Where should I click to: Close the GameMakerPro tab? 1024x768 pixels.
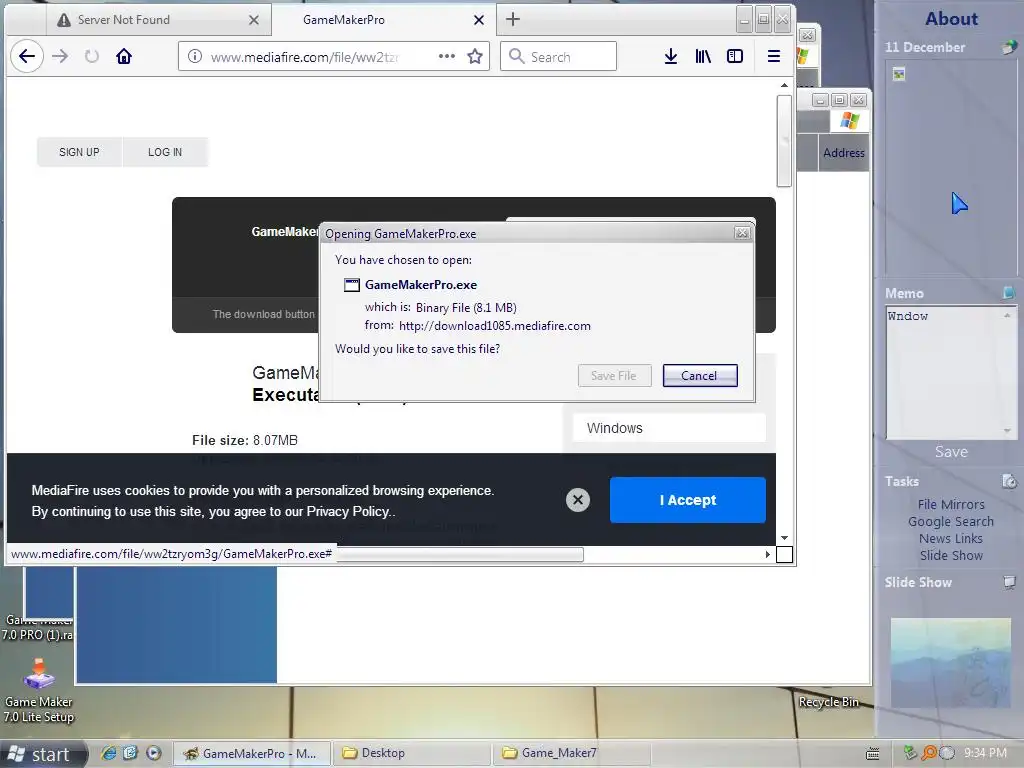tap(479, 20)
